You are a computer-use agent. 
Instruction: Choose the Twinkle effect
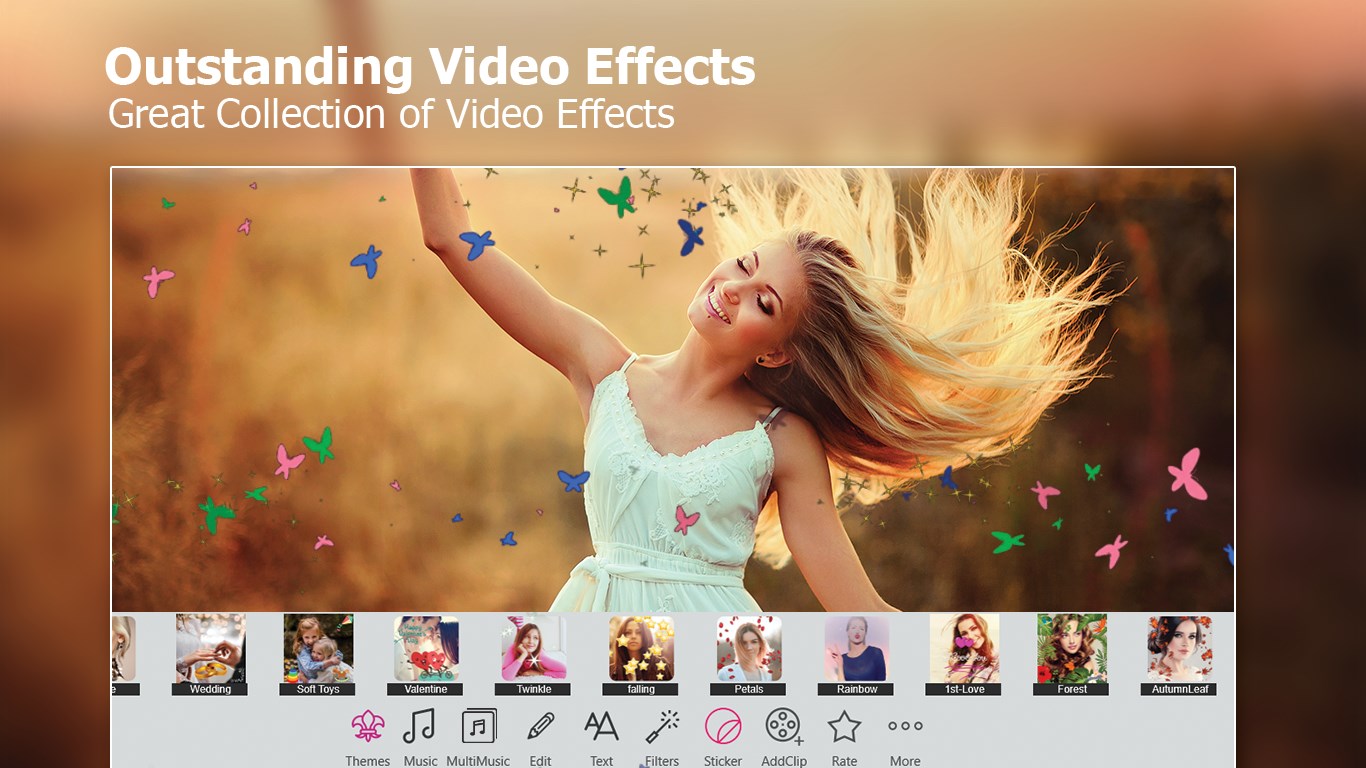coord(533,650)
